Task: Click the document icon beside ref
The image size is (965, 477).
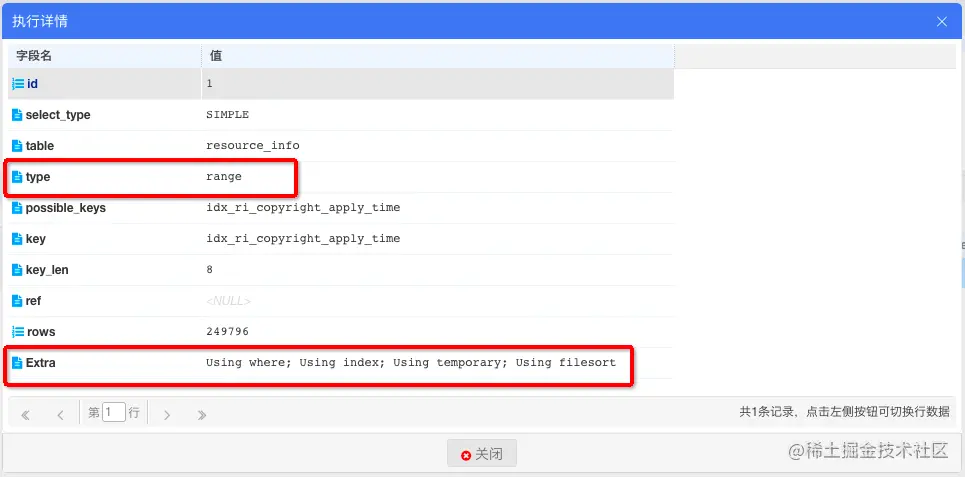Action: 17,301
